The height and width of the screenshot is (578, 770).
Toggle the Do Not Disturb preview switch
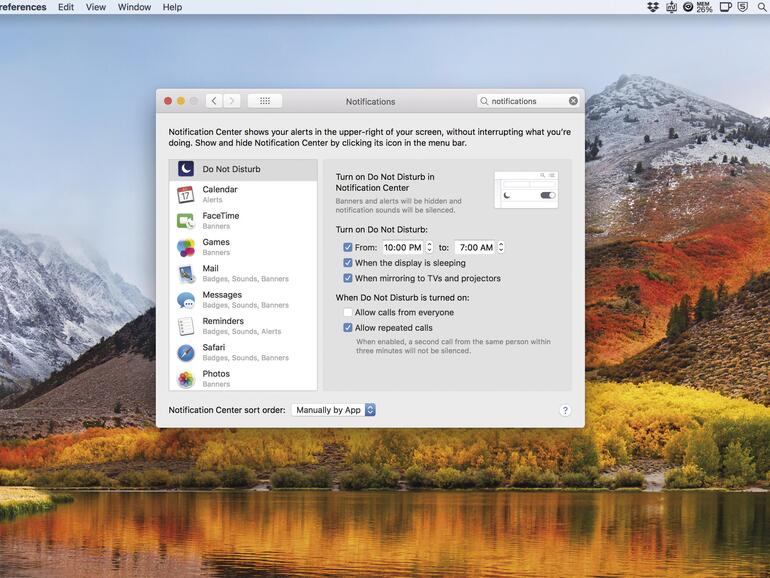click(547, 195)
